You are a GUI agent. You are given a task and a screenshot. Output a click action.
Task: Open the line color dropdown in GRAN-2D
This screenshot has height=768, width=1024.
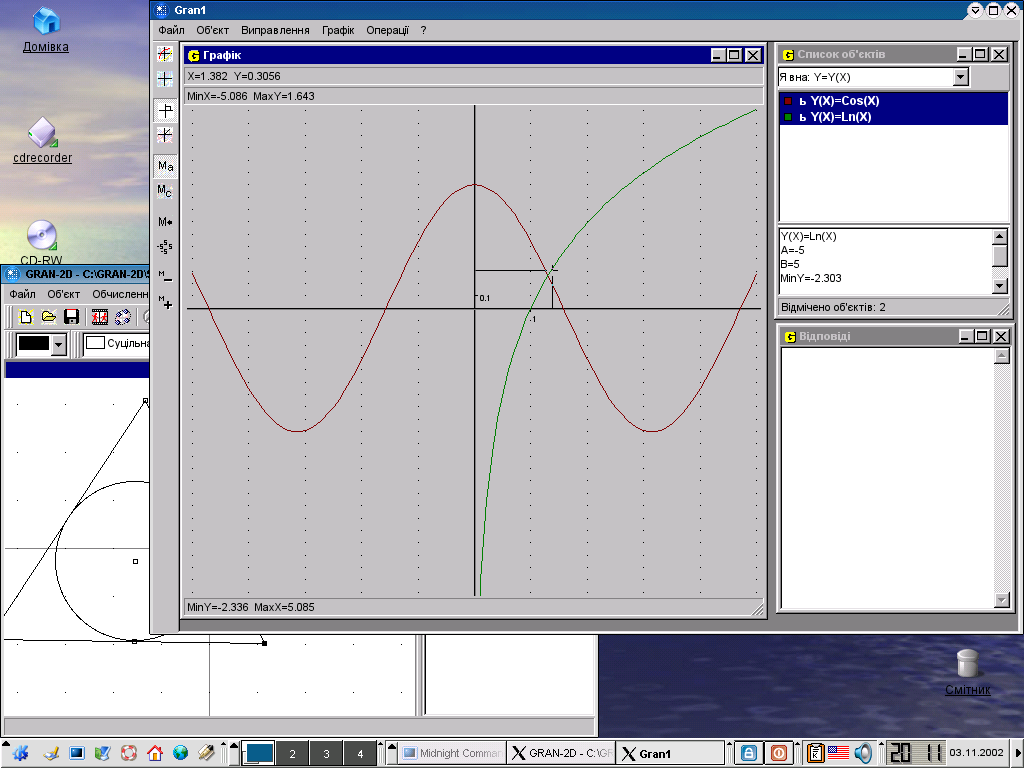[58, 345]
